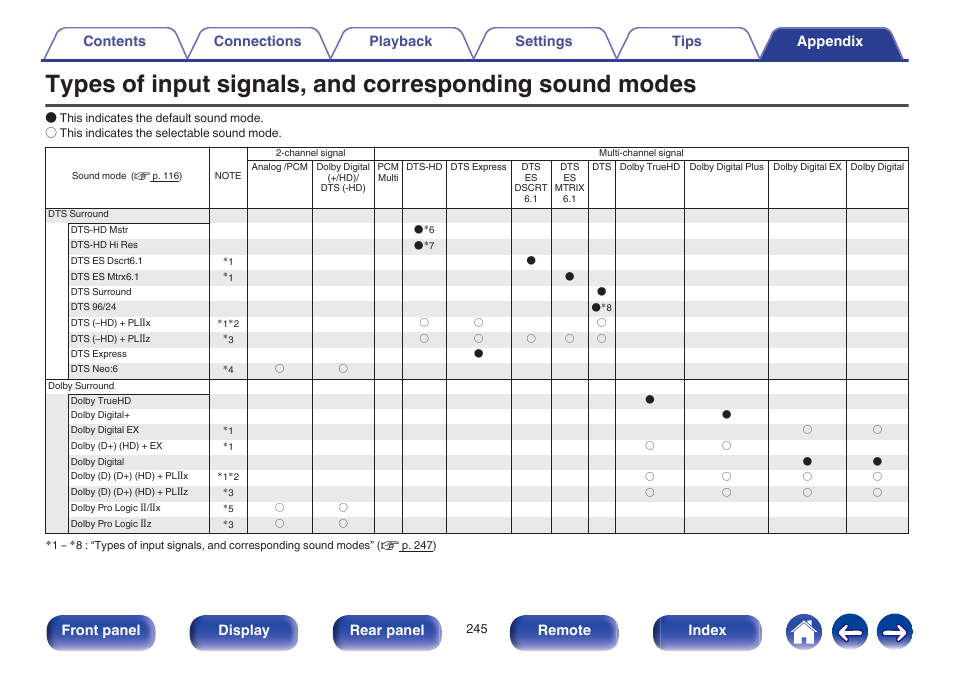Image resolution: width=954 pixels, height=673 pixels.
Task: Click the '*7' note in DTS-HD Hi Res row
Action: (x=430, y=245)
